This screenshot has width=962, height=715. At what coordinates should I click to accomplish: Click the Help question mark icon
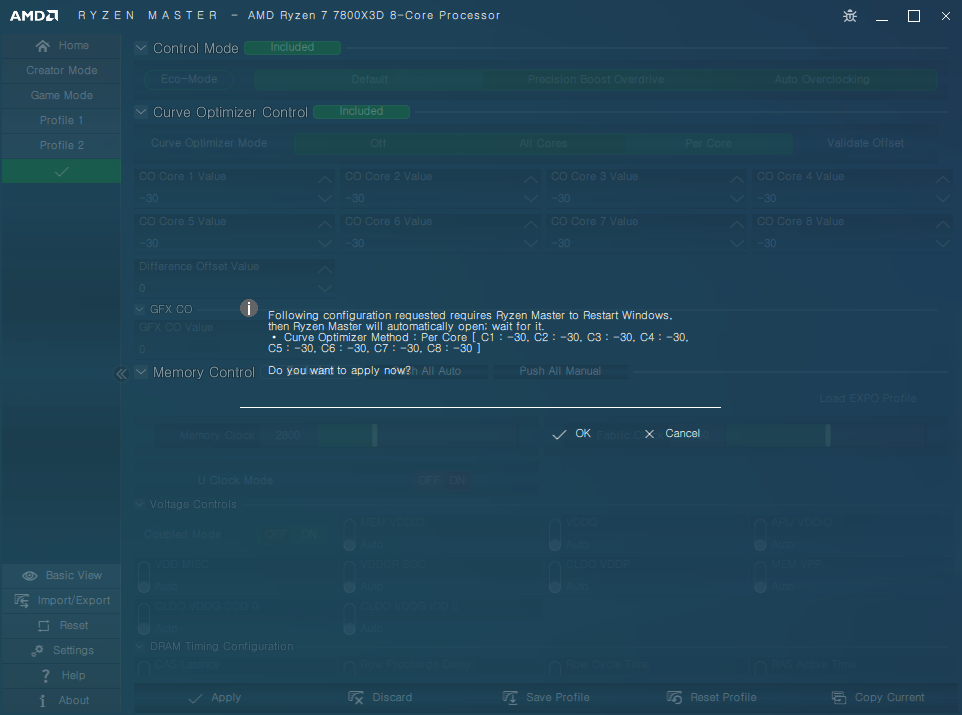tap(45, 676)
